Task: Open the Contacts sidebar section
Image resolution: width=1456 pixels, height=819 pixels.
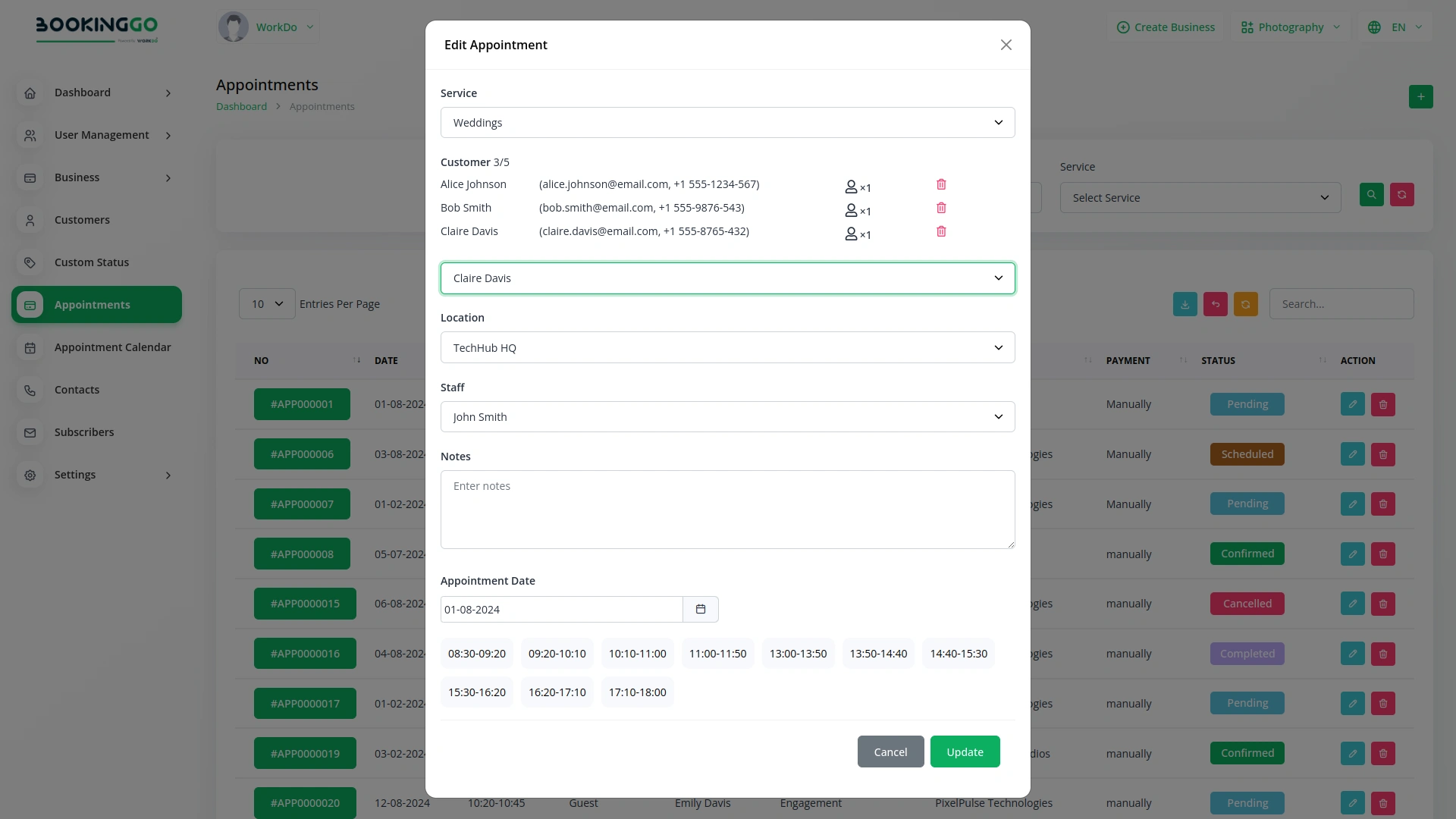Action: pyautogui.click(x=77, y=389)
